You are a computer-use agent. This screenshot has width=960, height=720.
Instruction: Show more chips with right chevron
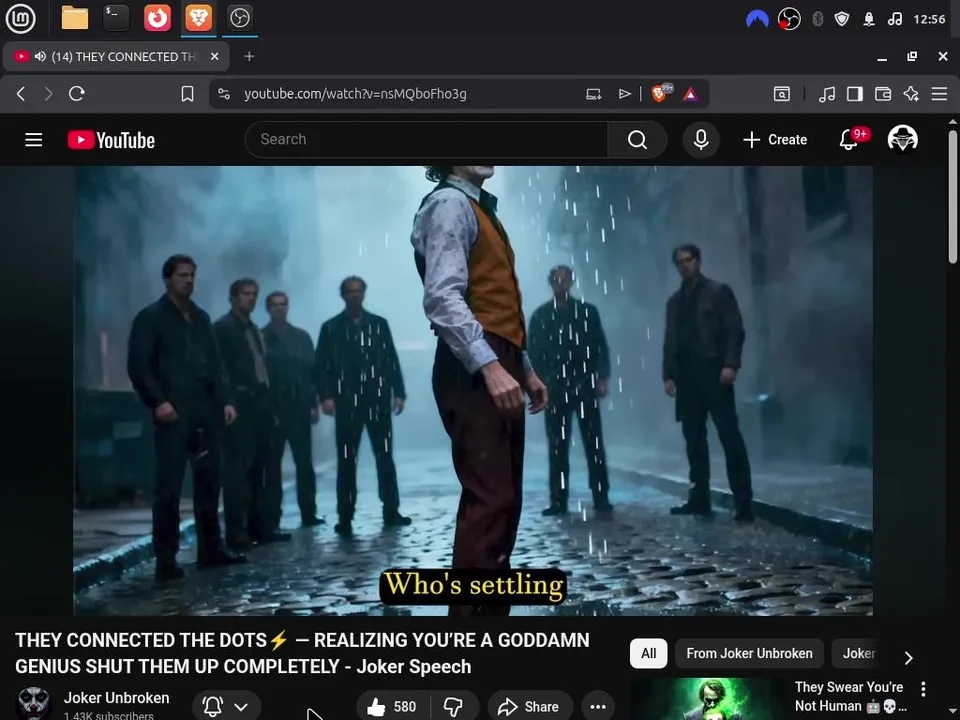click(909, 658)
